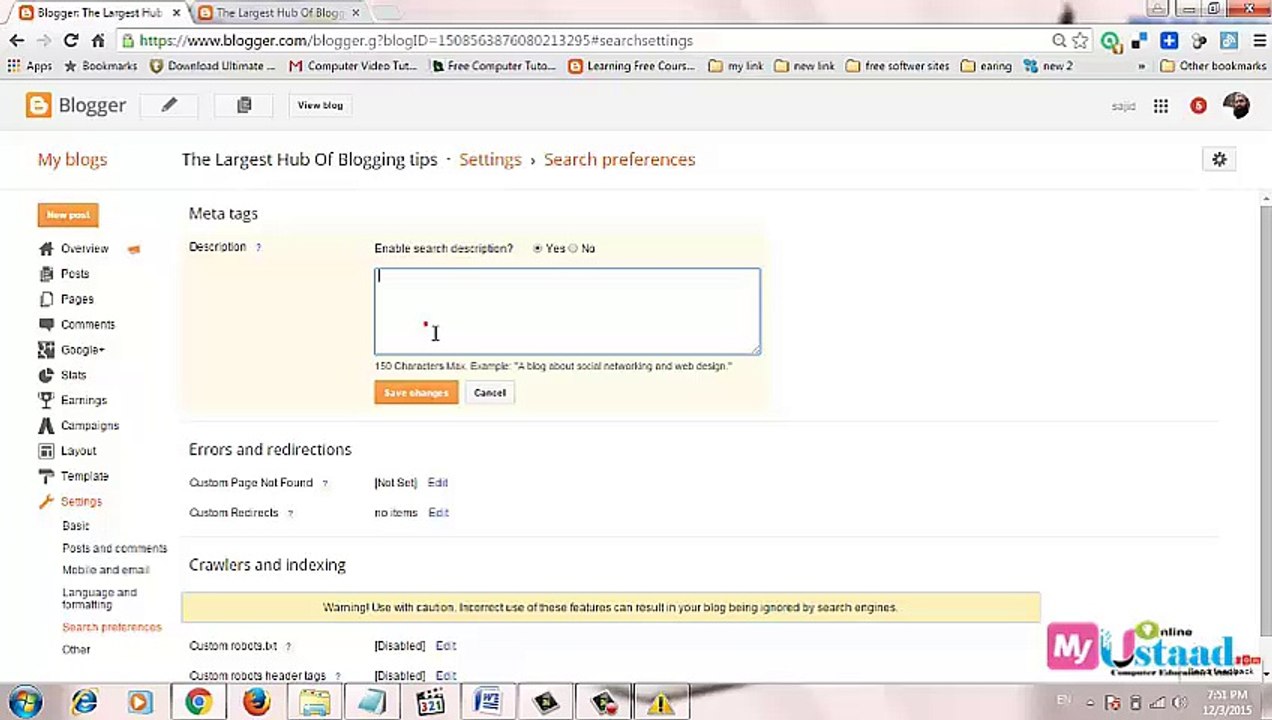Screen dimensions: 1272x720
Task: Open Other bookmarks folder
Action: coord(1213,66)
